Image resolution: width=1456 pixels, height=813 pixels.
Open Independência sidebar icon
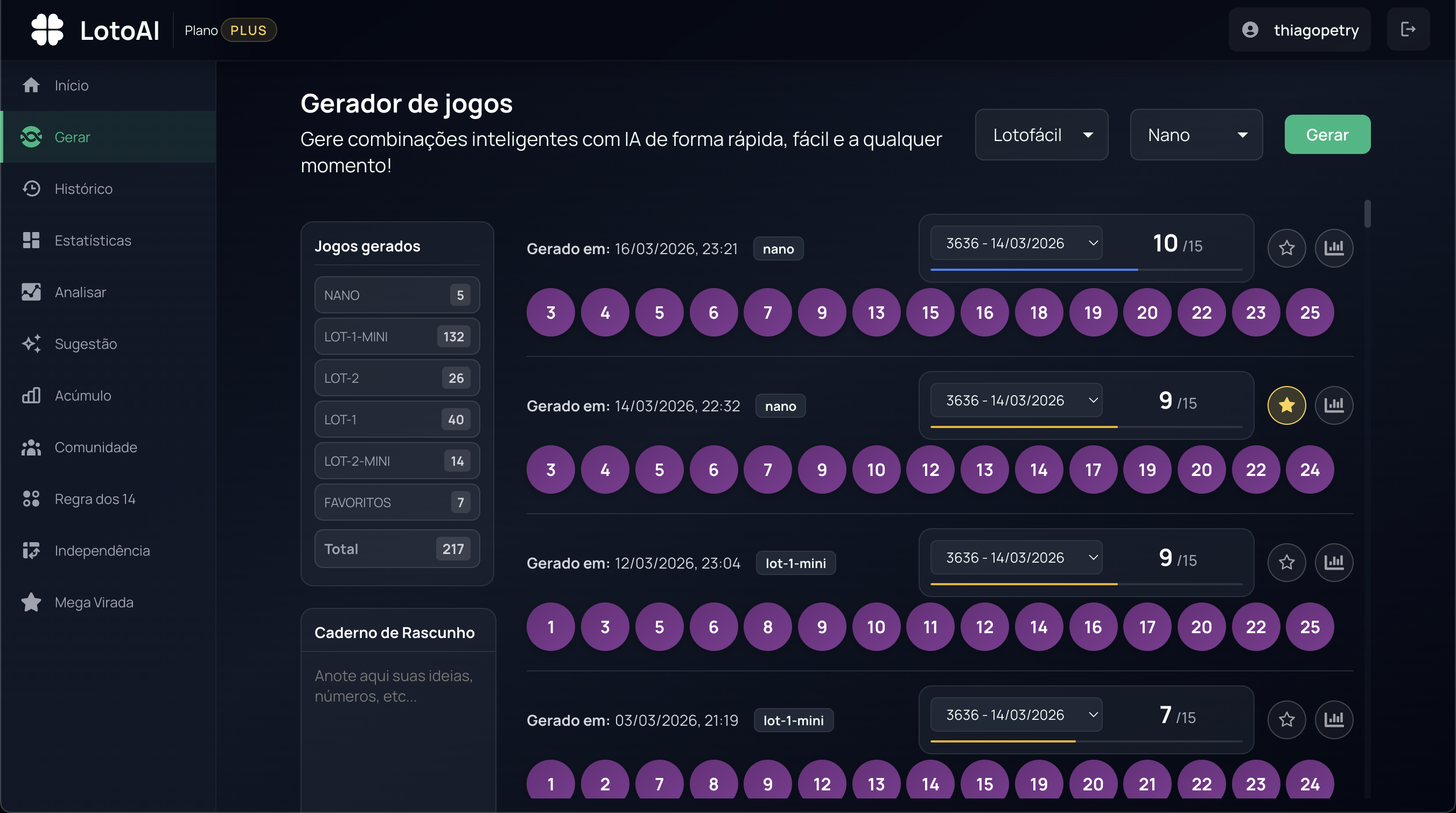(x=31, y=550)
